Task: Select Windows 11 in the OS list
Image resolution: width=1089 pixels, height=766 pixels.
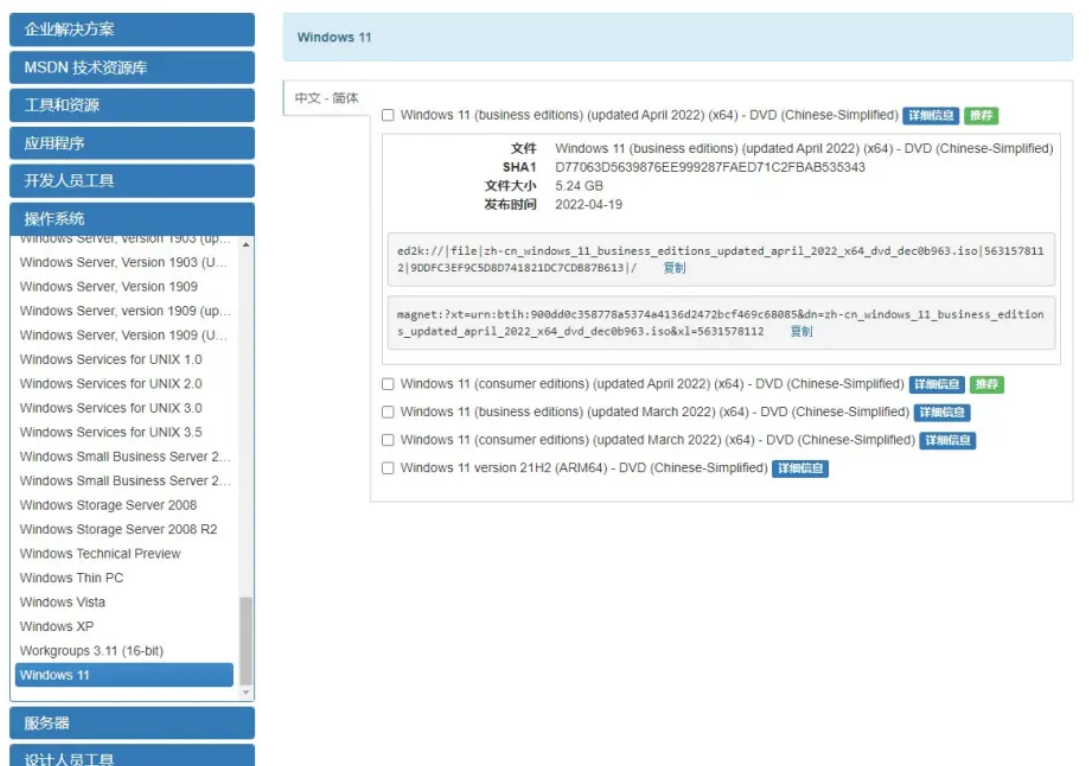Action: click(x=124, y=675)
